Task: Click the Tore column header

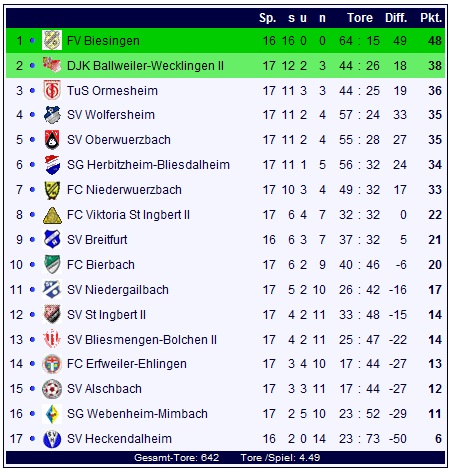Action: click(360, 18)
